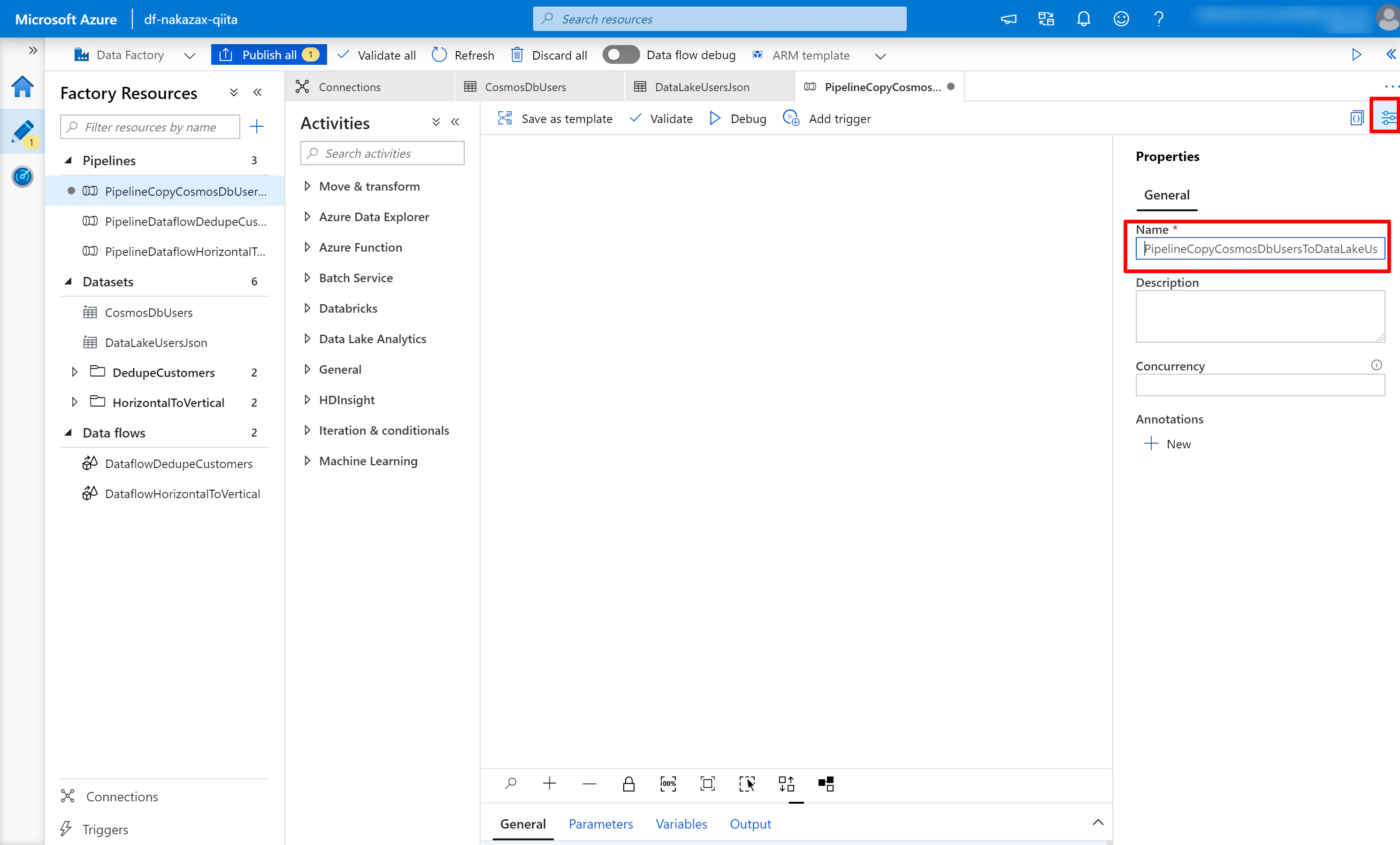The height and width of the screenshot is (845, 1400).
Task: Expand the Azure Data Explorer activities
Action: pyautogui.click(x=307, y=216)
